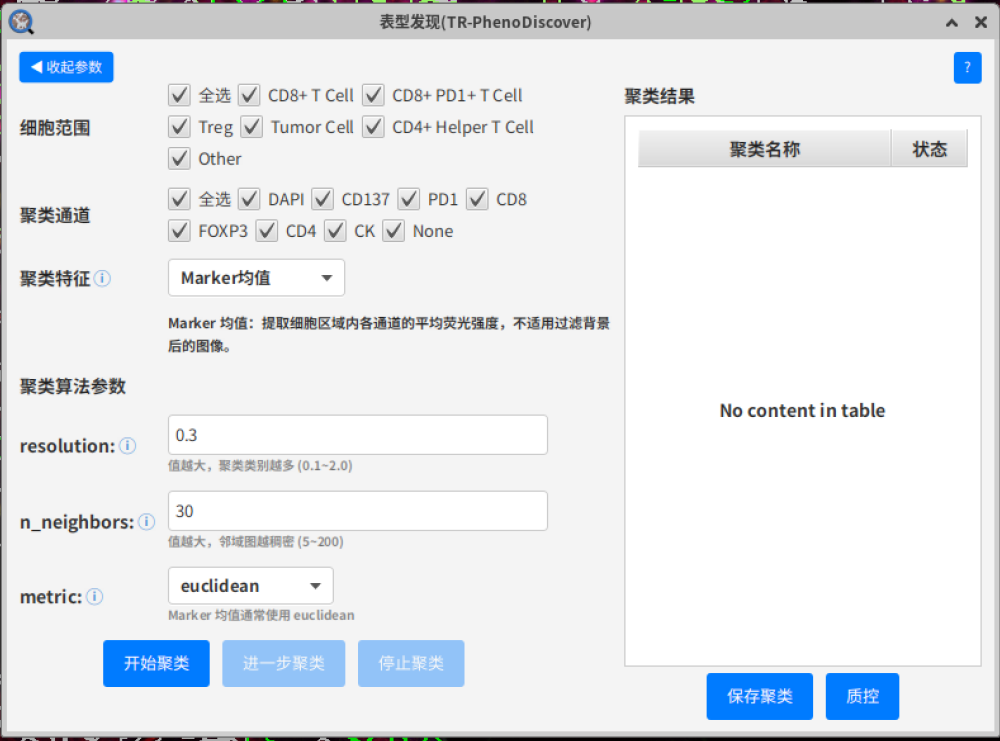Toggle the PD1 channel checkbox
The width and height of the screenshot is (1000, 741).
(409, 200)
